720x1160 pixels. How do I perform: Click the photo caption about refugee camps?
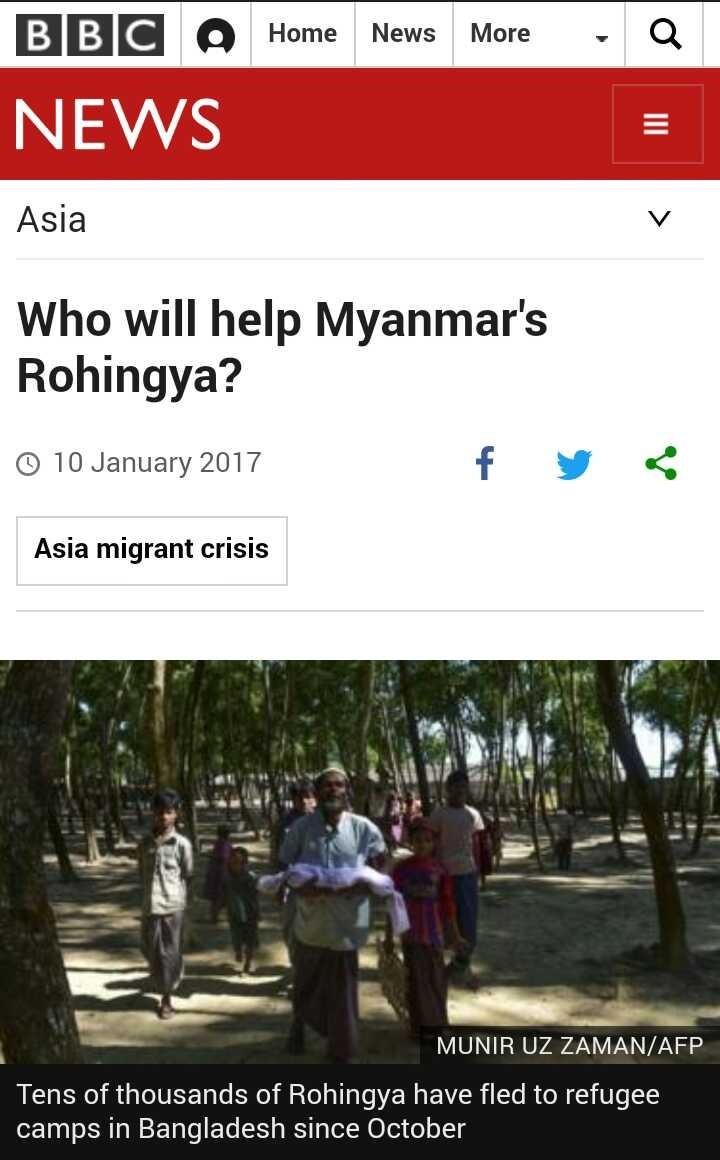(337, 1111)
